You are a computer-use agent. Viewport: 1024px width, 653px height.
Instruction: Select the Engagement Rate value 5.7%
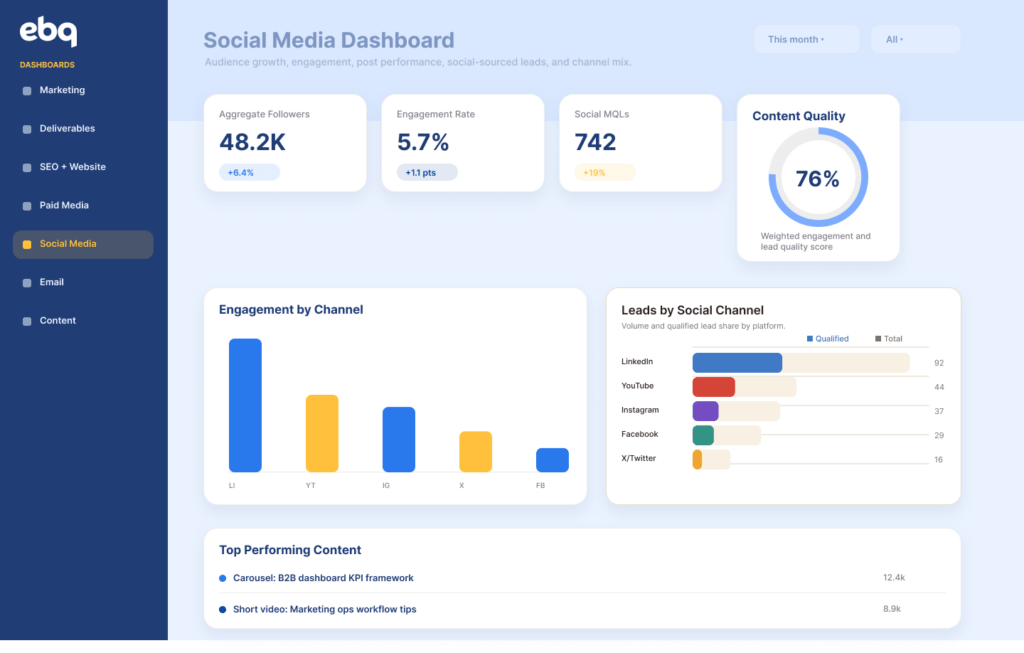[423, 142]
